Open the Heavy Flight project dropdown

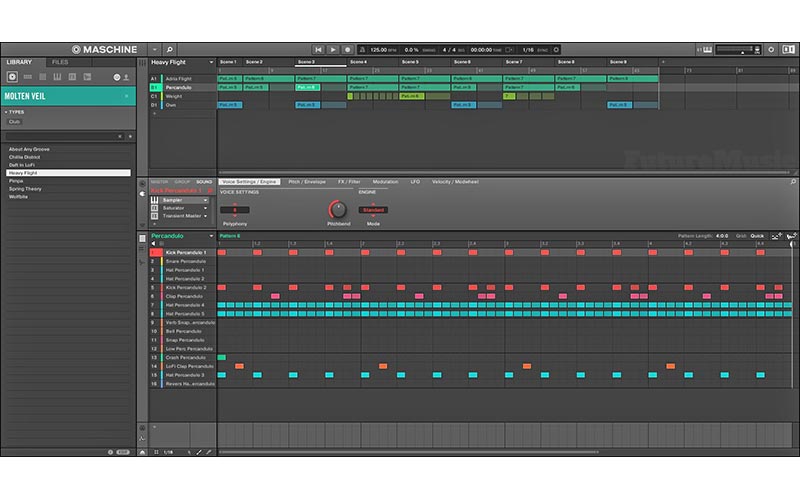coord(211,62)
